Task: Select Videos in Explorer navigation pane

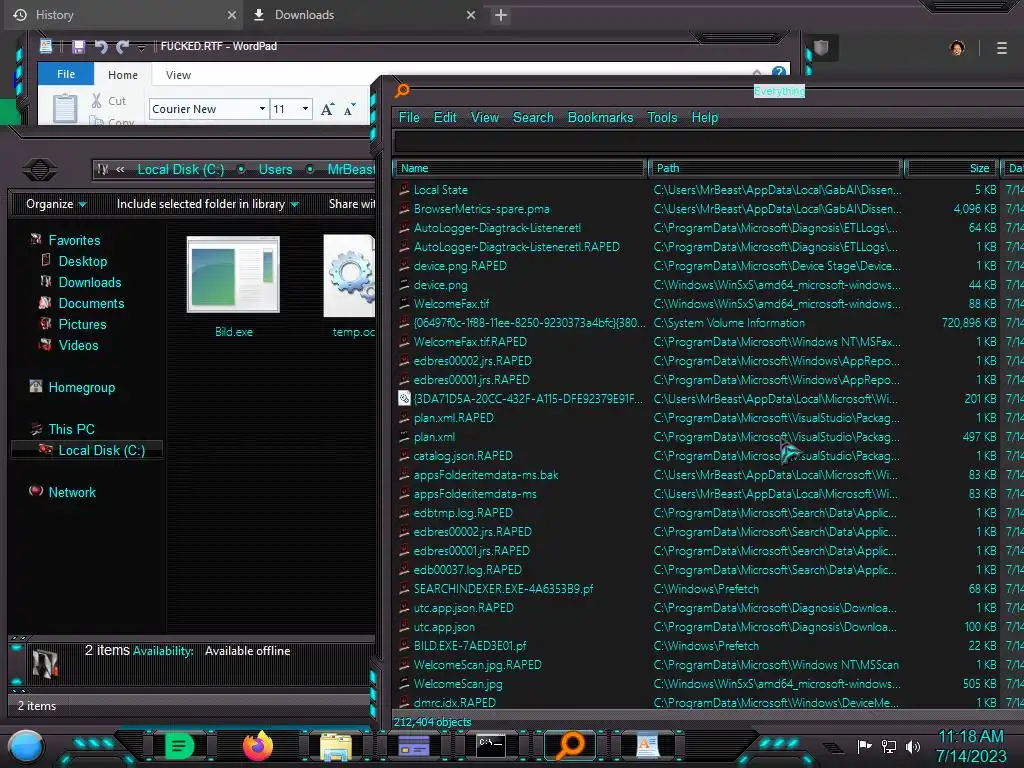Action: point(78,345)
